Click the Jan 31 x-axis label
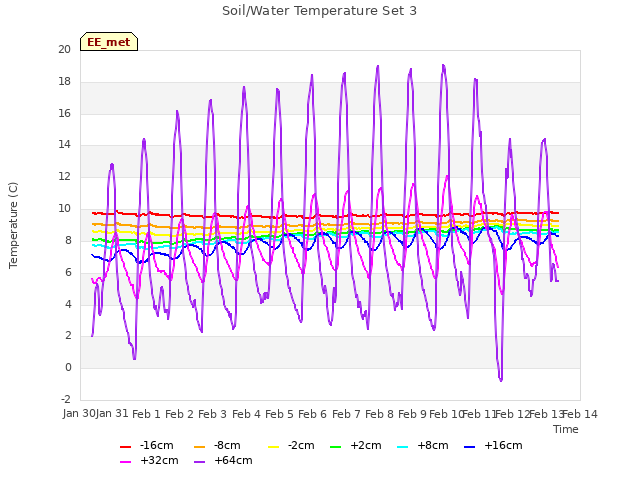Viewport: 640px width, 480px height. click(x=112, y=413)
